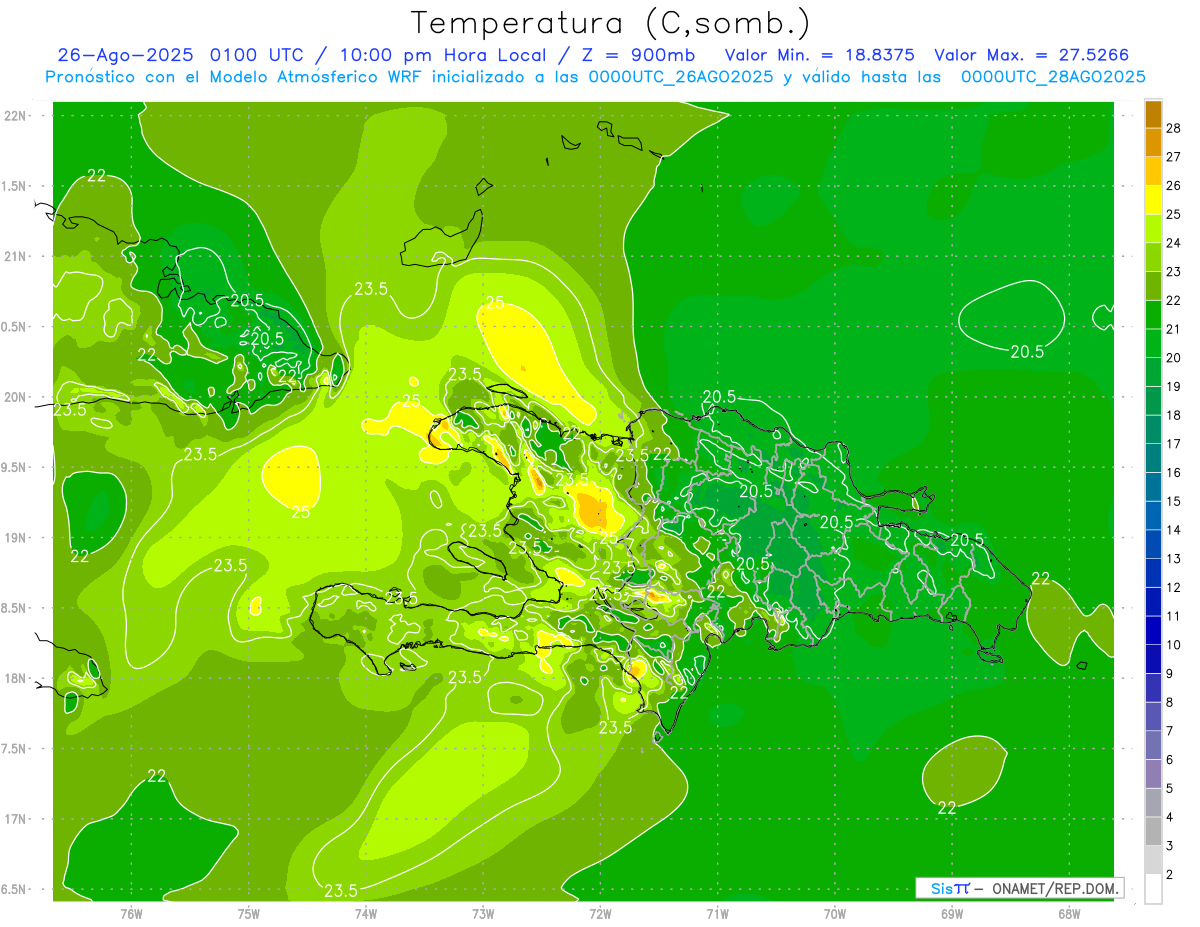Viewport: 1200px width, 927px height.
Task: Select the "26-Ago-2025" date text
Action: click(125, 55)
